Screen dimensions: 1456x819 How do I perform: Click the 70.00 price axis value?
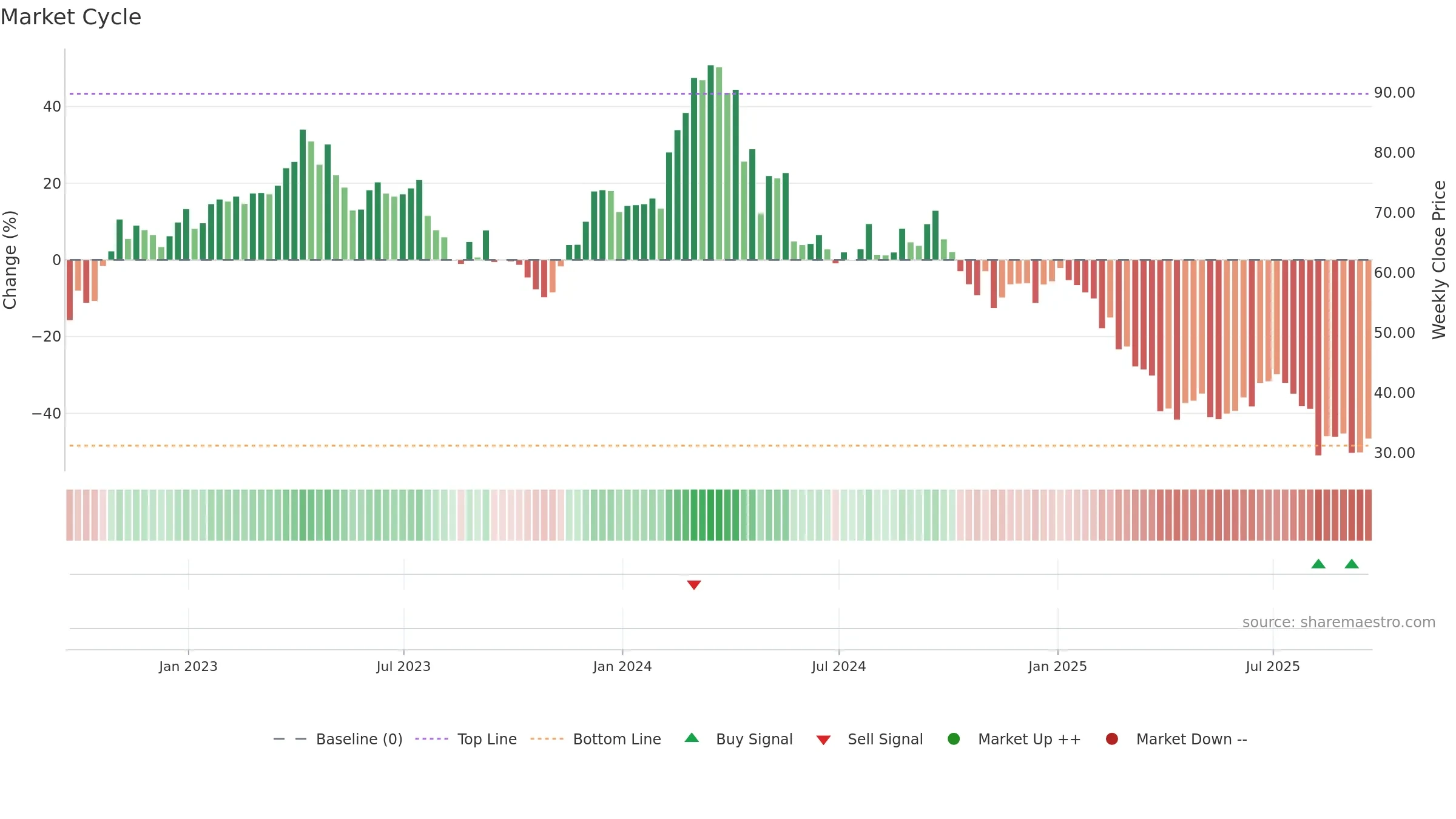tap(1394, 213)
